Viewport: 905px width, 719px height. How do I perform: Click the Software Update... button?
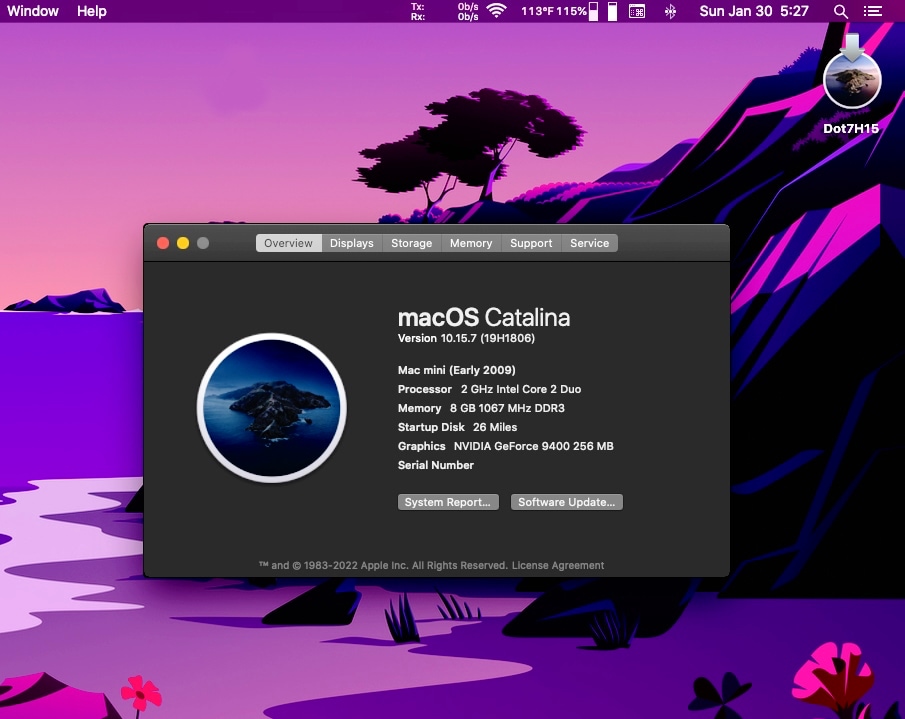pos(566,502)
